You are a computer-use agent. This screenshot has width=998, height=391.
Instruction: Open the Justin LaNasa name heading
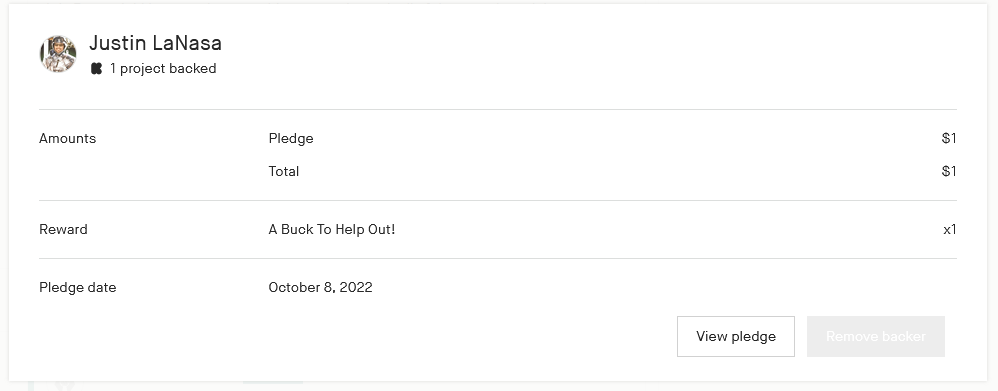coord(155,43)
